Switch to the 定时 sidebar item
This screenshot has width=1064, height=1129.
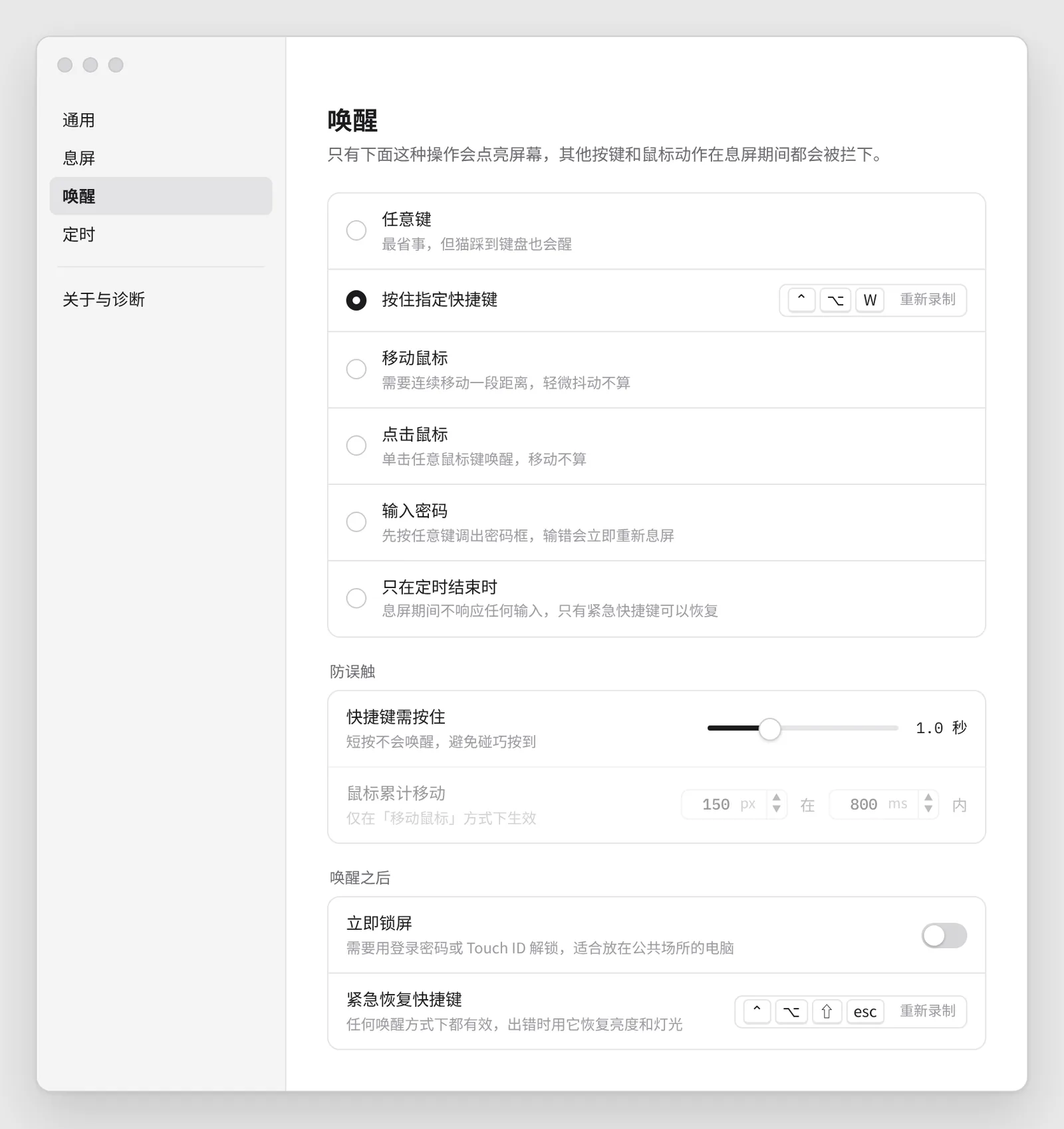pos(160,234)
